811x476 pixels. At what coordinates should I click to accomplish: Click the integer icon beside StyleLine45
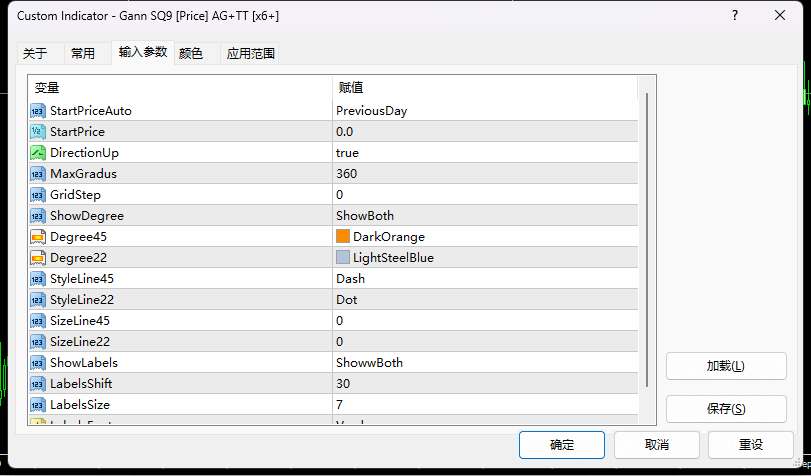pyautogui.click(x=38, y=279)
